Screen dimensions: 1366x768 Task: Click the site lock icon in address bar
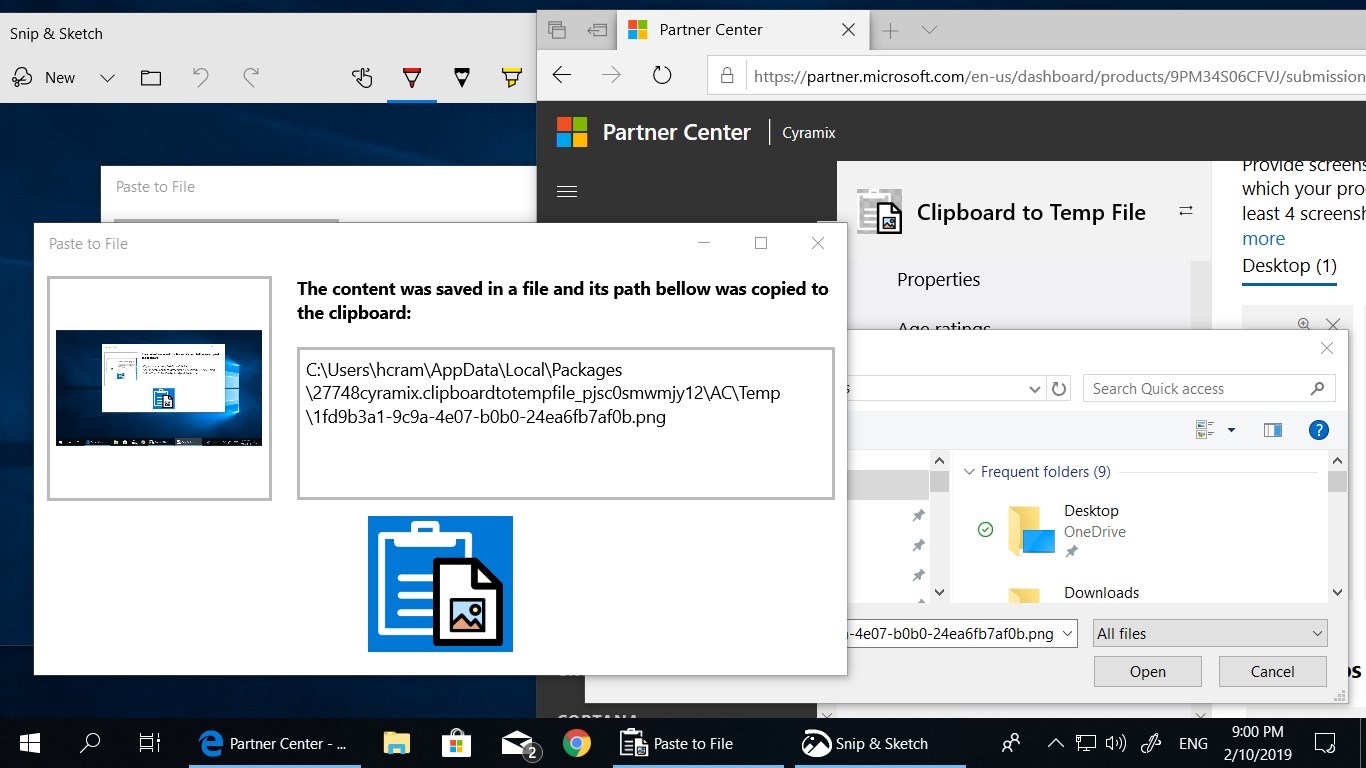click(x=727, y=76)
